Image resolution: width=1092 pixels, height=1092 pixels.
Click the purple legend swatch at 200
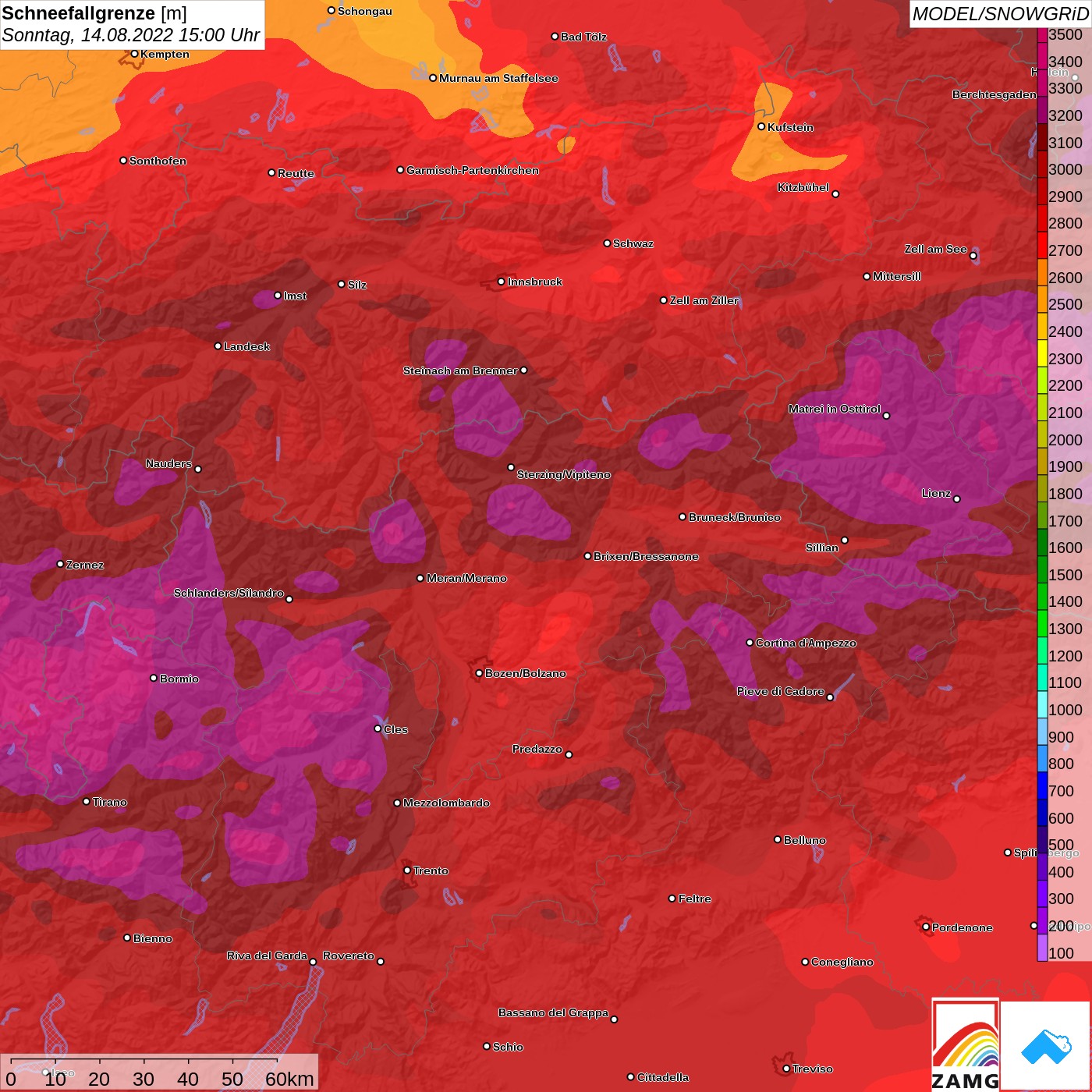click(x=1042, y=920)
